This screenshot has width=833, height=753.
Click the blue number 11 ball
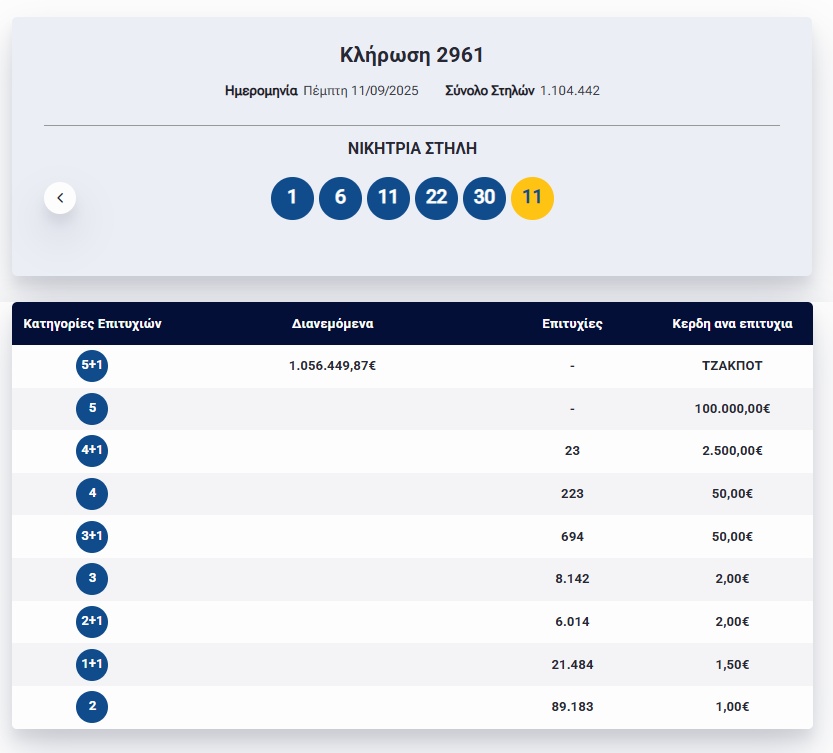[388, 198]
